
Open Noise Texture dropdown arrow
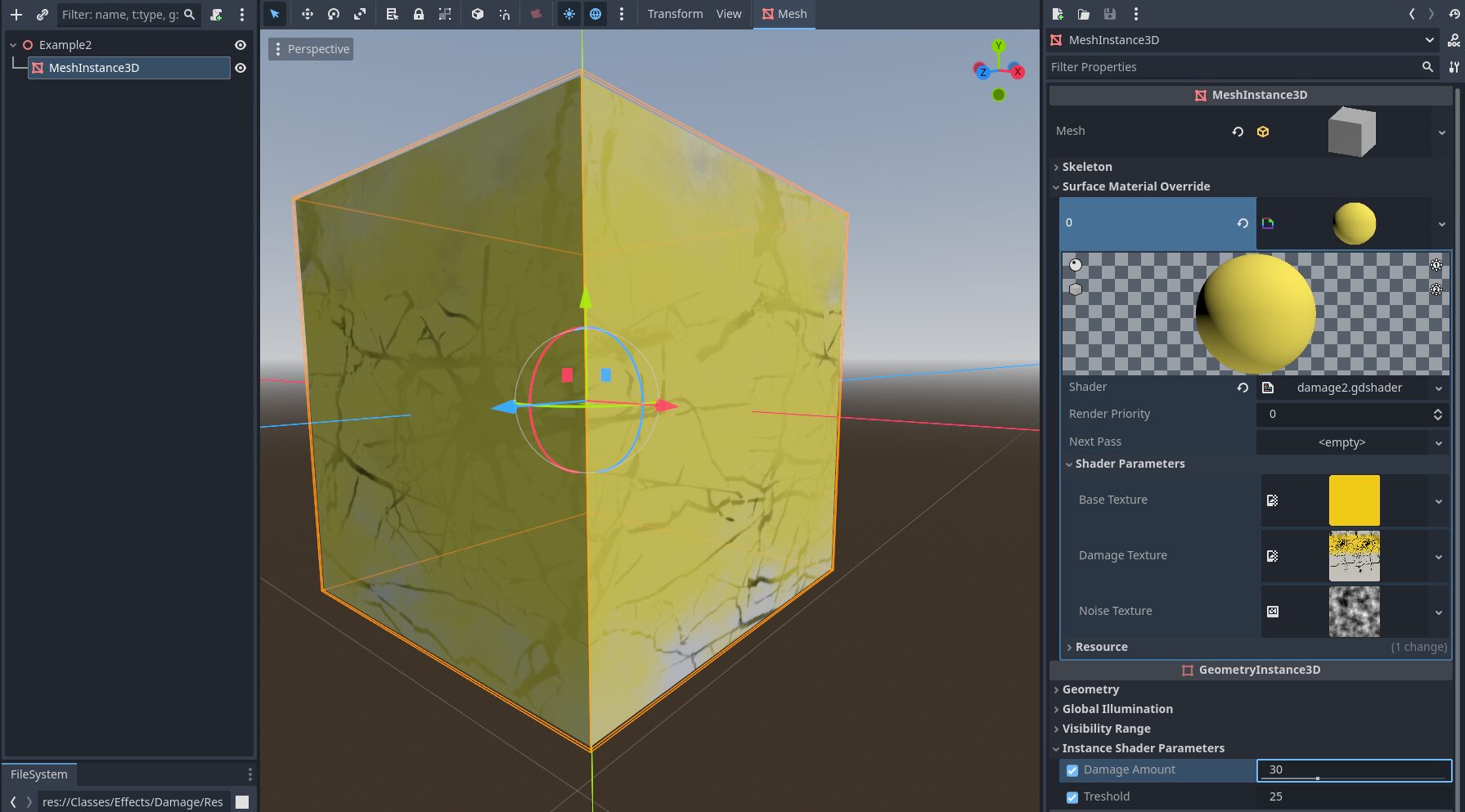[1439, 612]
